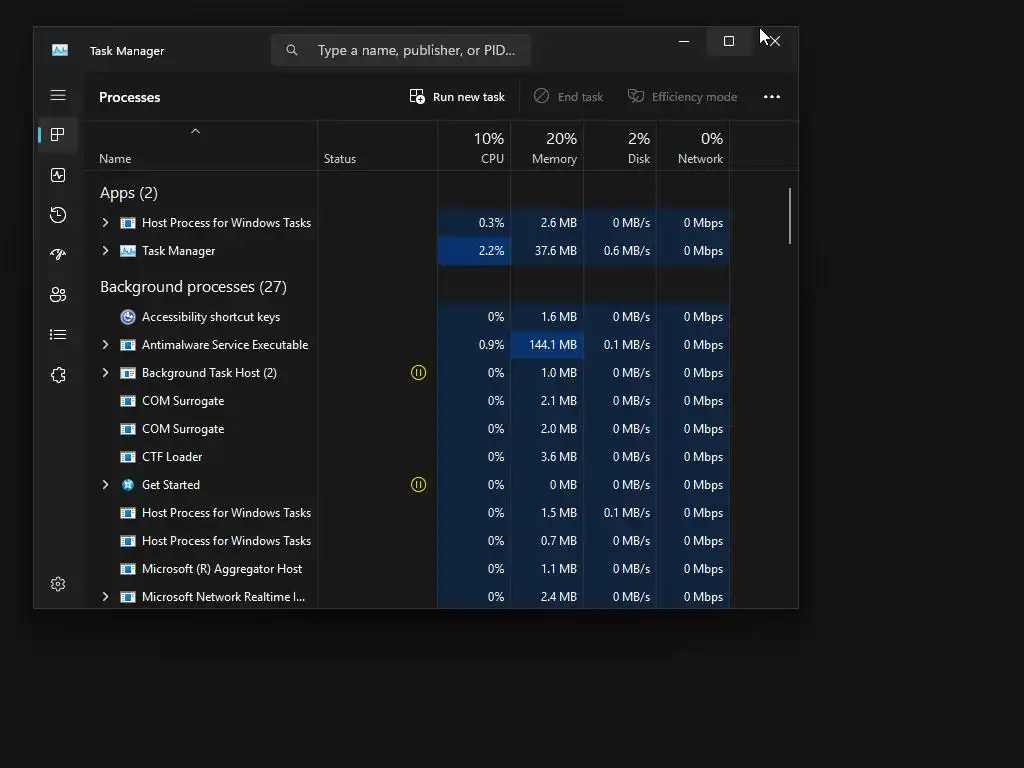Expand the Task Manager app entry
1024x768 pixels.
pos(105,251)
